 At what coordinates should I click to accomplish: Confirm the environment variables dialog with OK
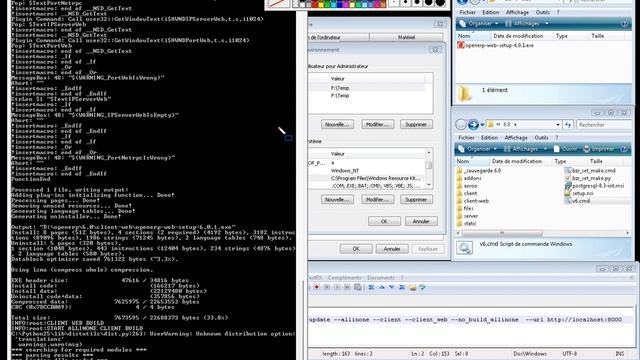pos(384,221)
